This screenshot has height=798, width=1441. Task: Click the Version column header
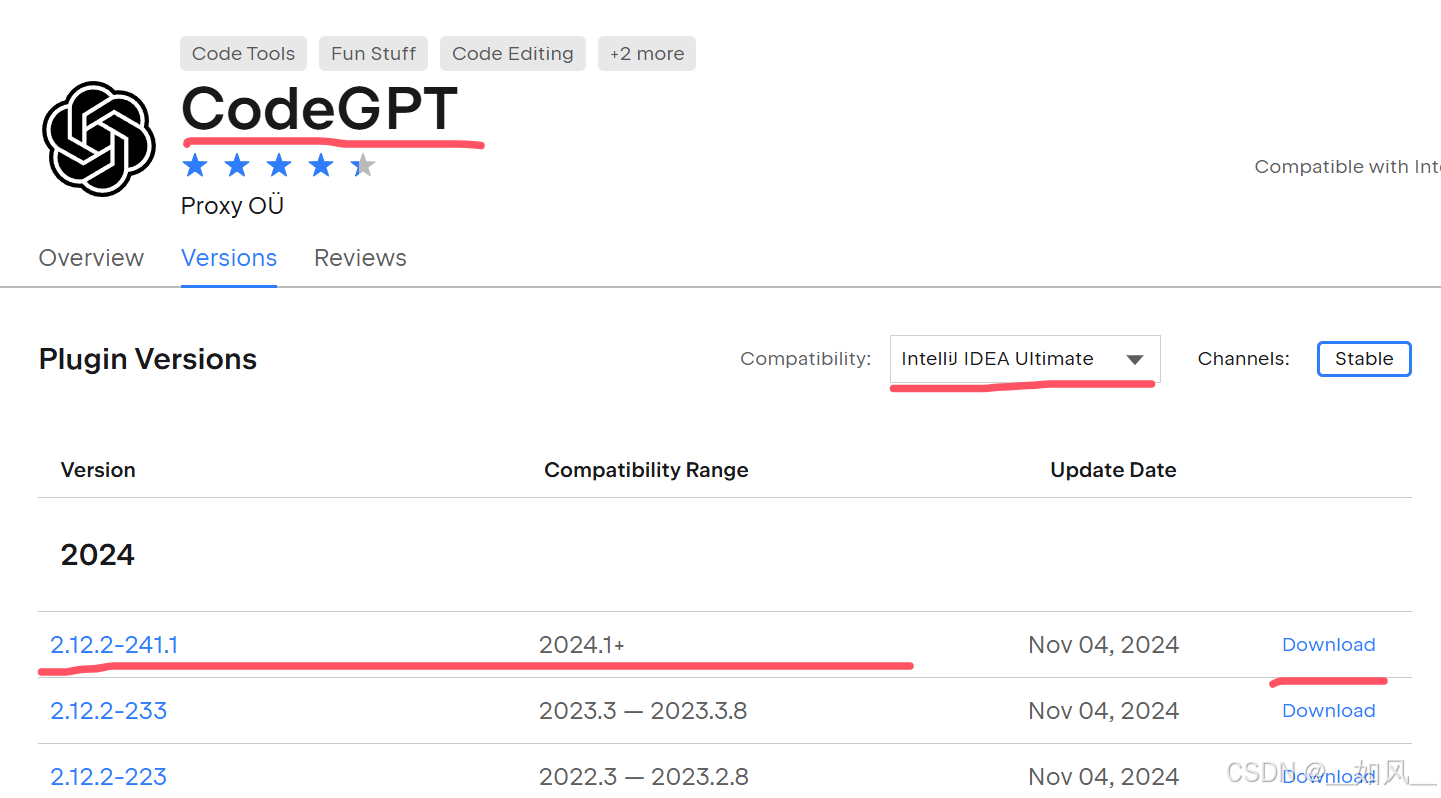pos(98,470)
